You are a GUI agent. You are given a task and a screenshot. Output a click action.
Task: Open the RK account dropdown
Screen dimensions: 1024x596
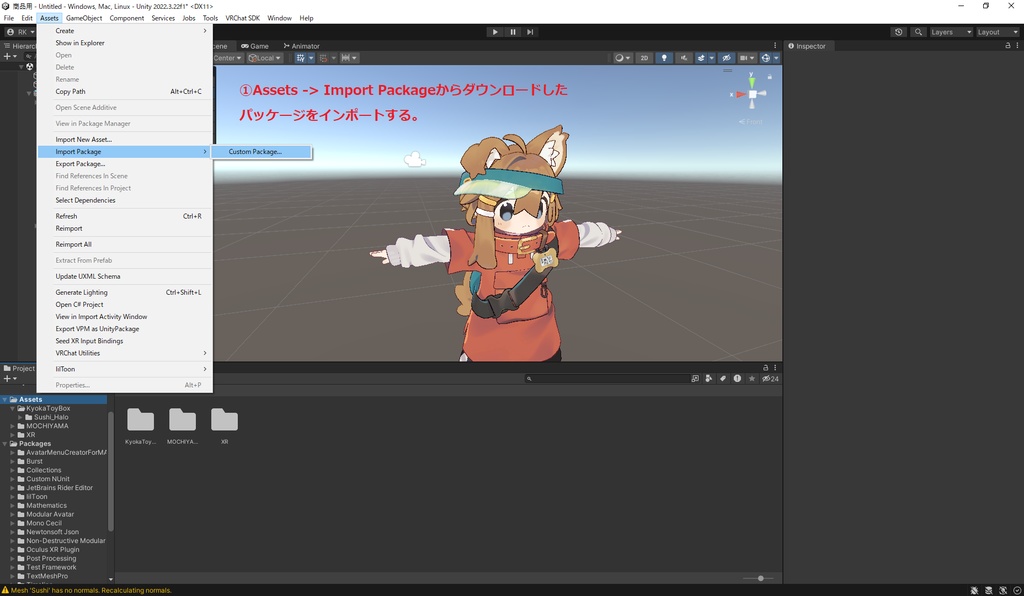pos(20,32)
